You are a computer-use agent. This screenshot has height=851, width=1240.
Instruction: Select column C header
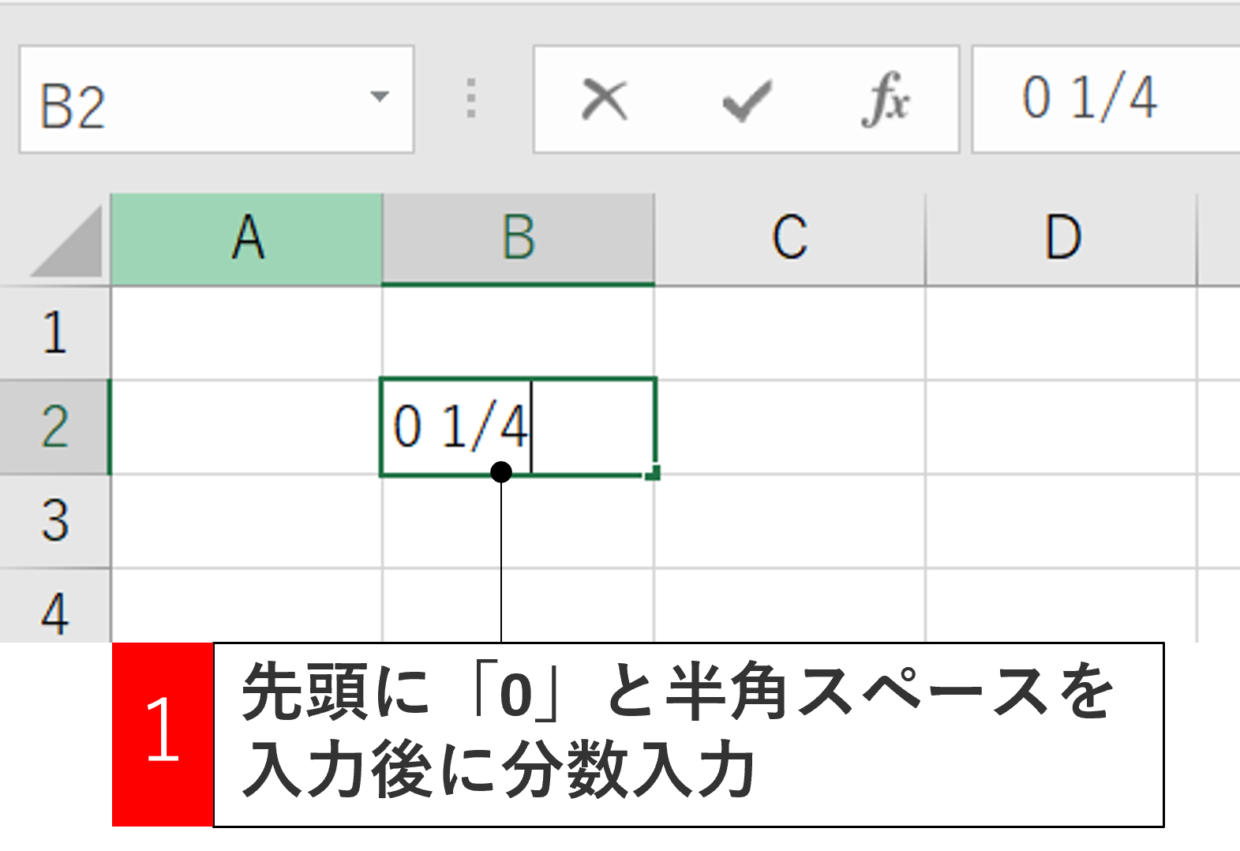[790, 239]
